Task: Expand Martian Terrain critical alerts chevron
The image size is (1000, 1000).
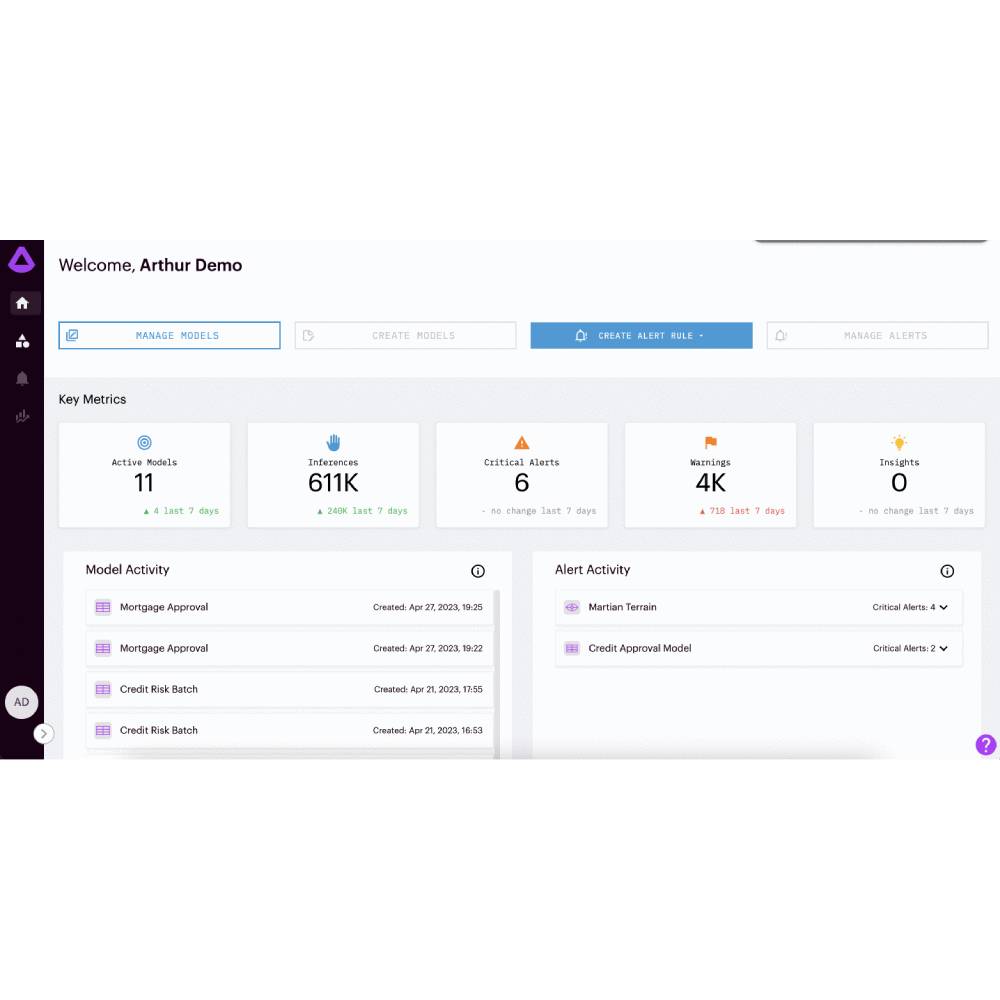Action: (943, 607)
